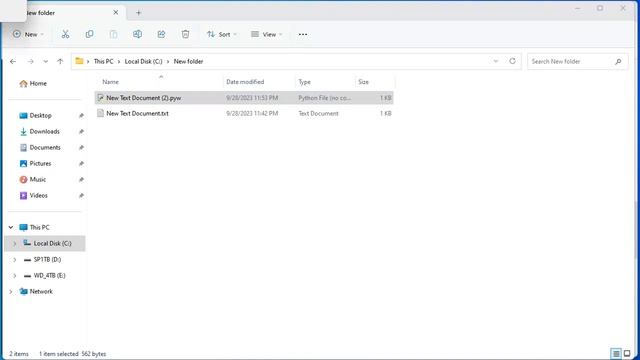640x360 pixels.
Task: Click the Copy icon in toolbar
Action: click(x=89, y=34)
